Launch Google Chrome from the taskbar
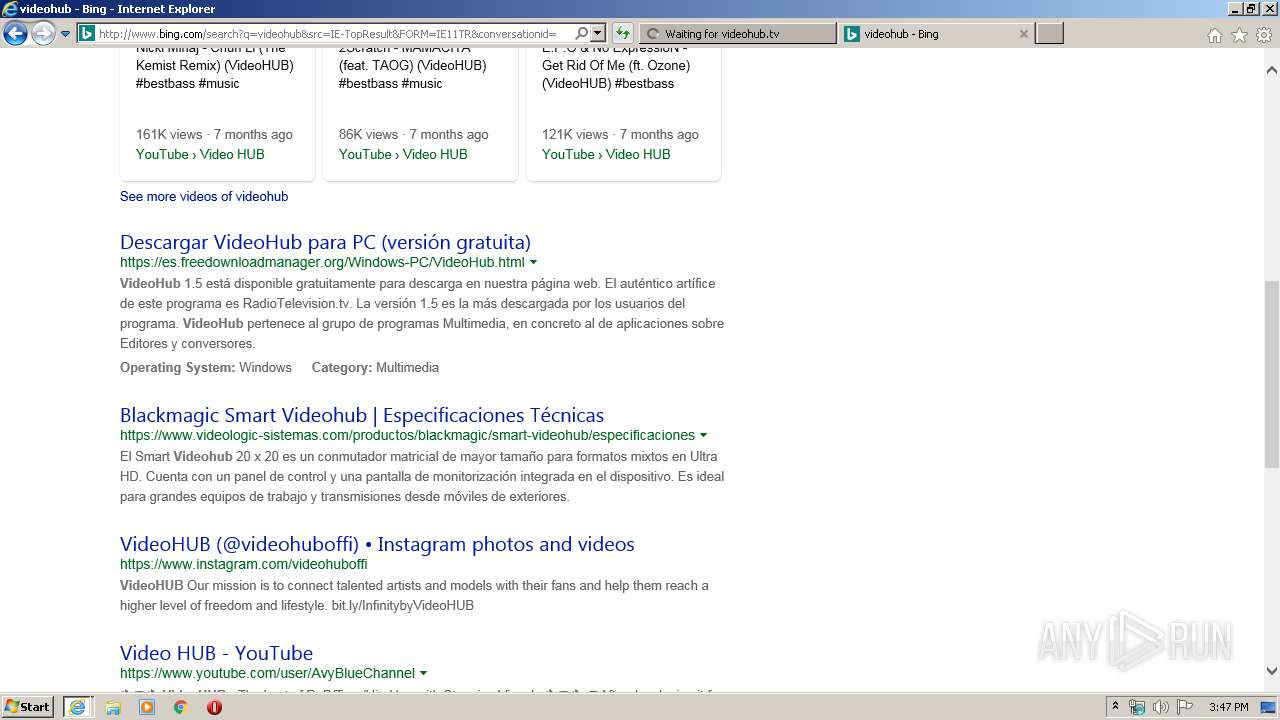 [180, 707]
